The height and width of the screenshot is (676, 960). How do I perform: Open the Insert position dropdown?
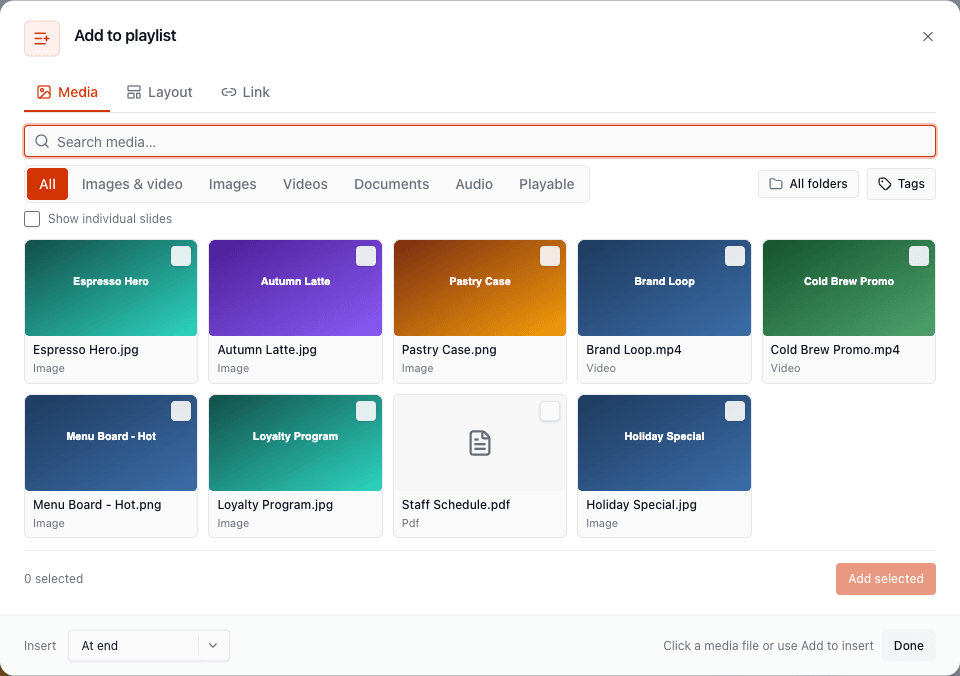pos(149,645)
